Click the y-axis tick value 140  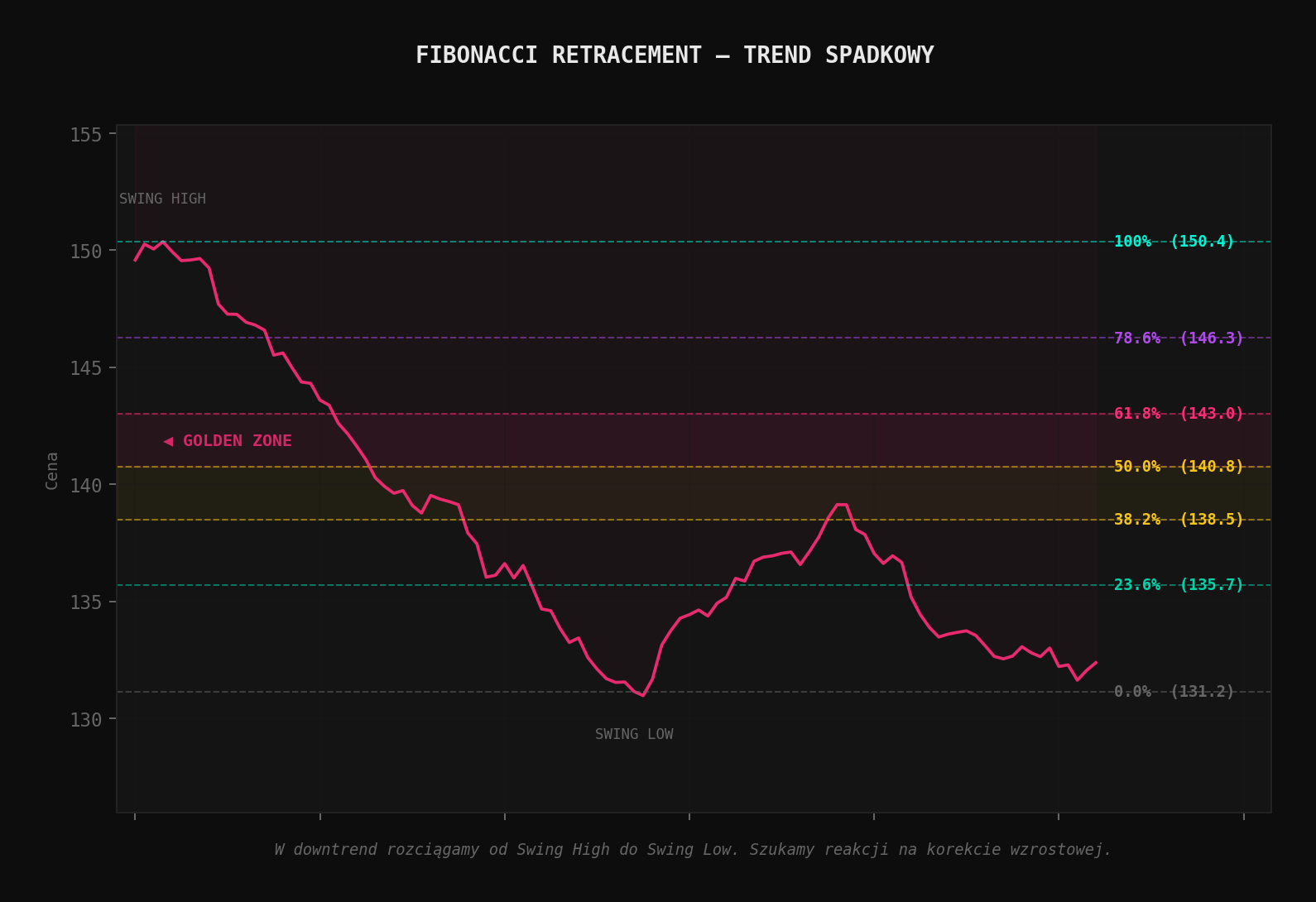[x=86, y=485]
